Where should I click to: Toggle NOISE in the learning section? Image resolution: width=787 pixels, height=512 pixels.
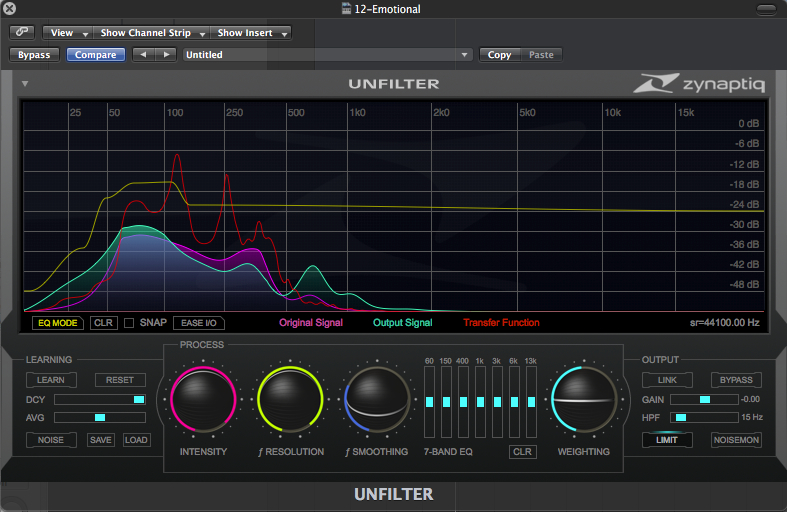click(51, 440)
